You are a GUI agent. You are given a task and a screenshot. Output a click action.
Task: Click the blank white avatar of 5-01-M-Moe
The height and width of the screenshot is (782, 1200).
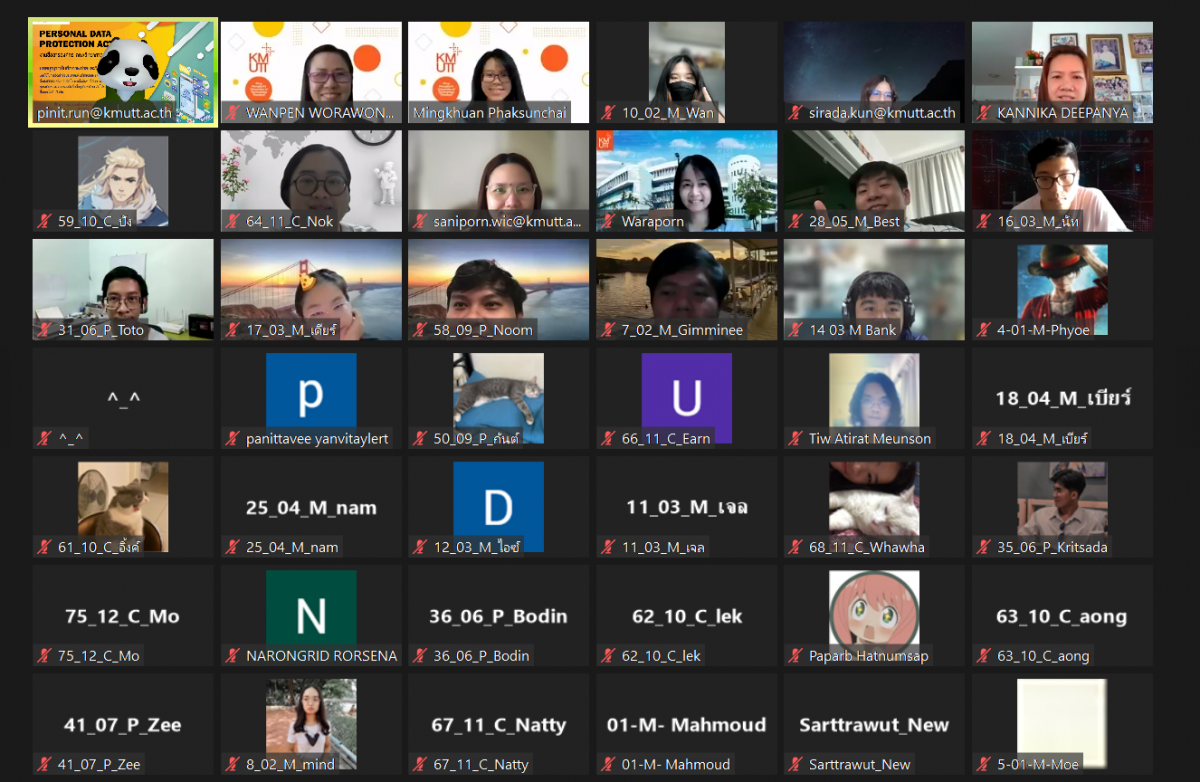tap(1062, 724)
